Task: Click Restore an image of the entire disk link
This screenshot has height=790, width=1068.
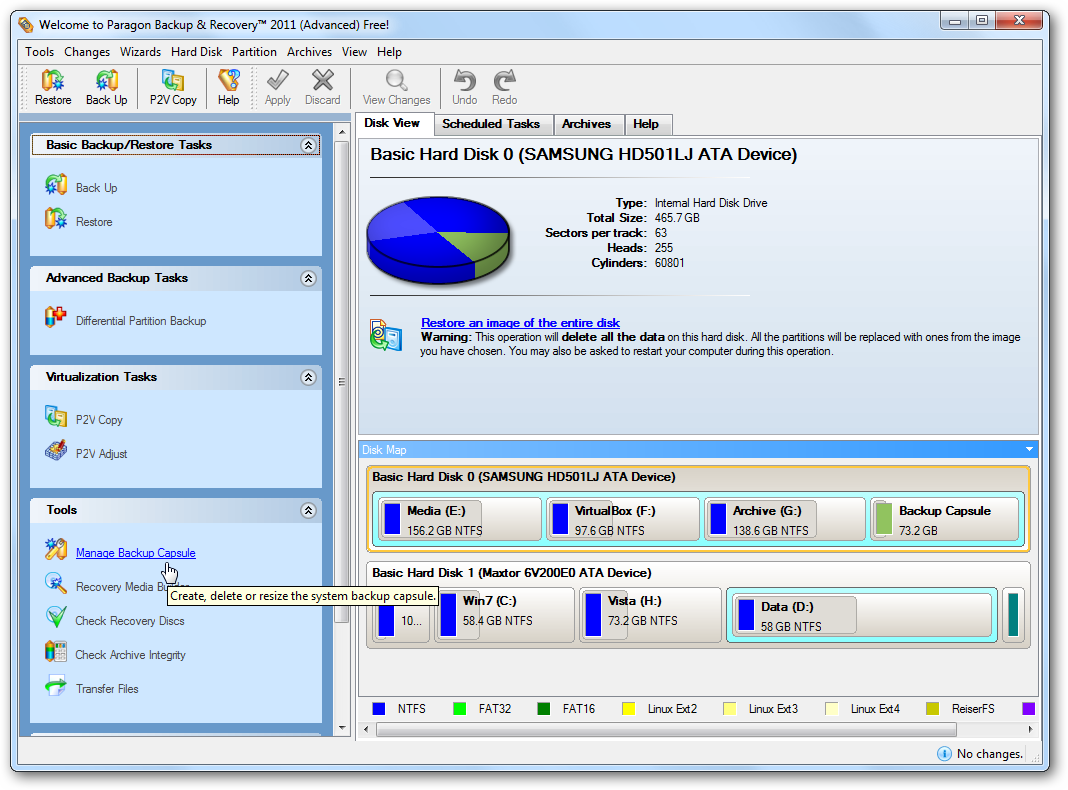Action: tap(520, 323)
